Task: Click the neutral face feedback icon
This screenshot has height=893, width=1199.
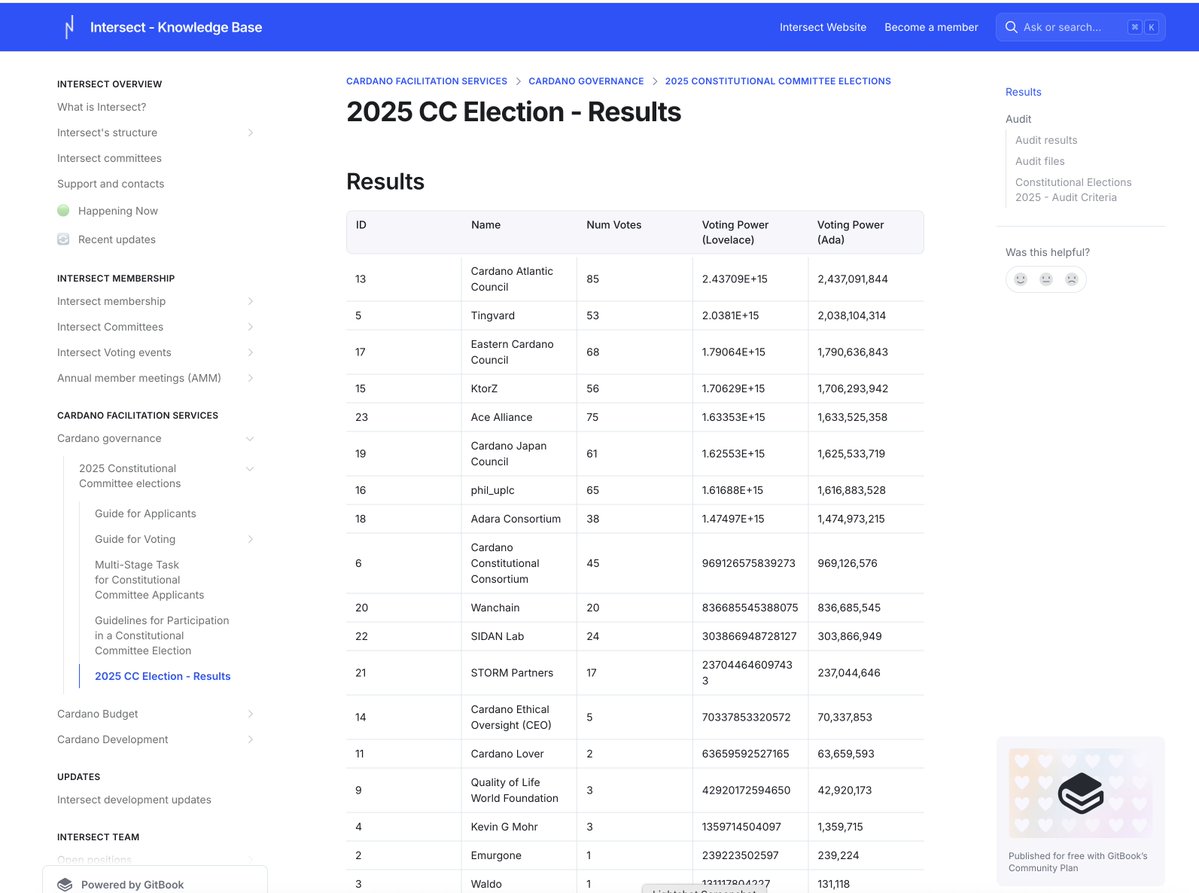Action: (1046, 279)
